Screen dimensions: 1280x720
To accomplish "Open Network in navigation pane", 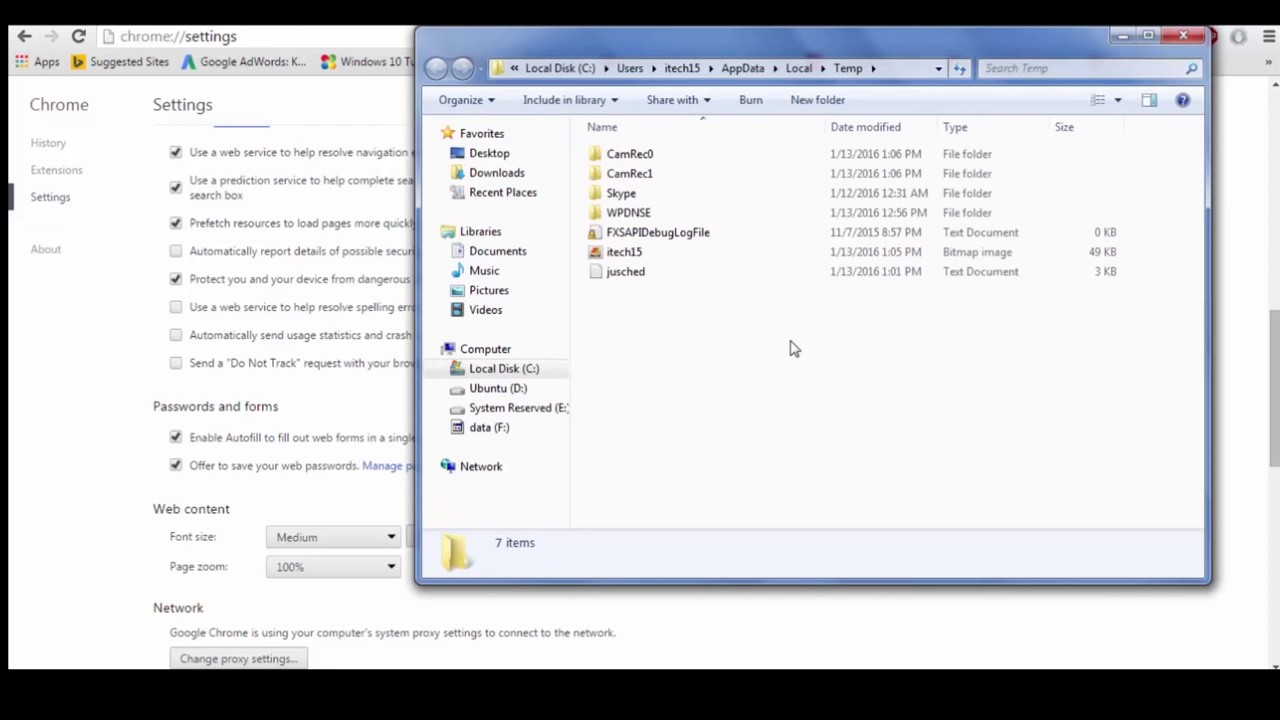I will (x=481, y=466).
